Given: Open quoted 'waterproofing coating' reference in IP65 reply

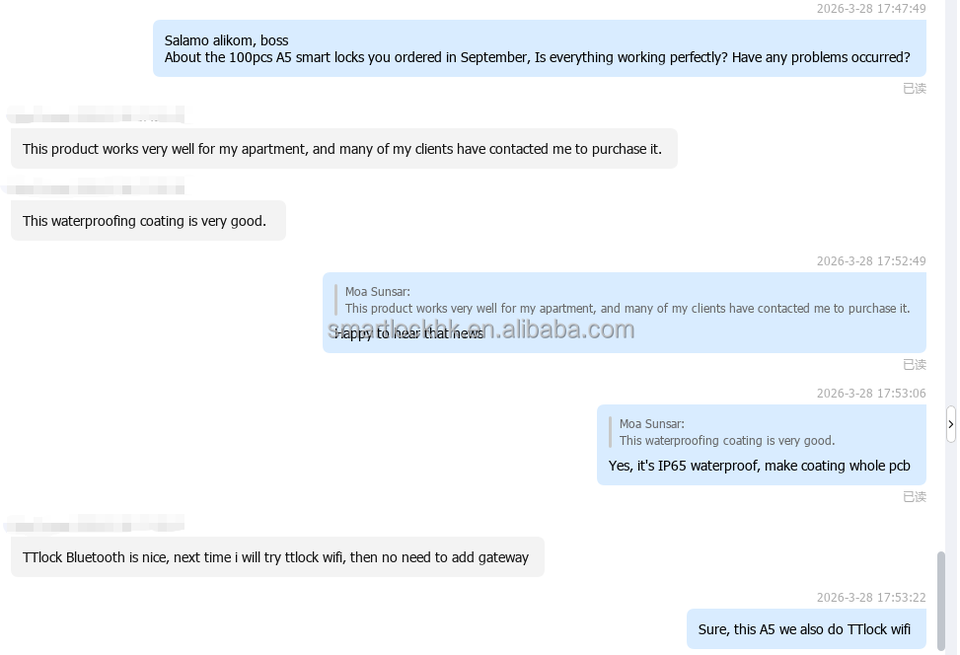Looking at the screenshot, I should coord(725,432).
